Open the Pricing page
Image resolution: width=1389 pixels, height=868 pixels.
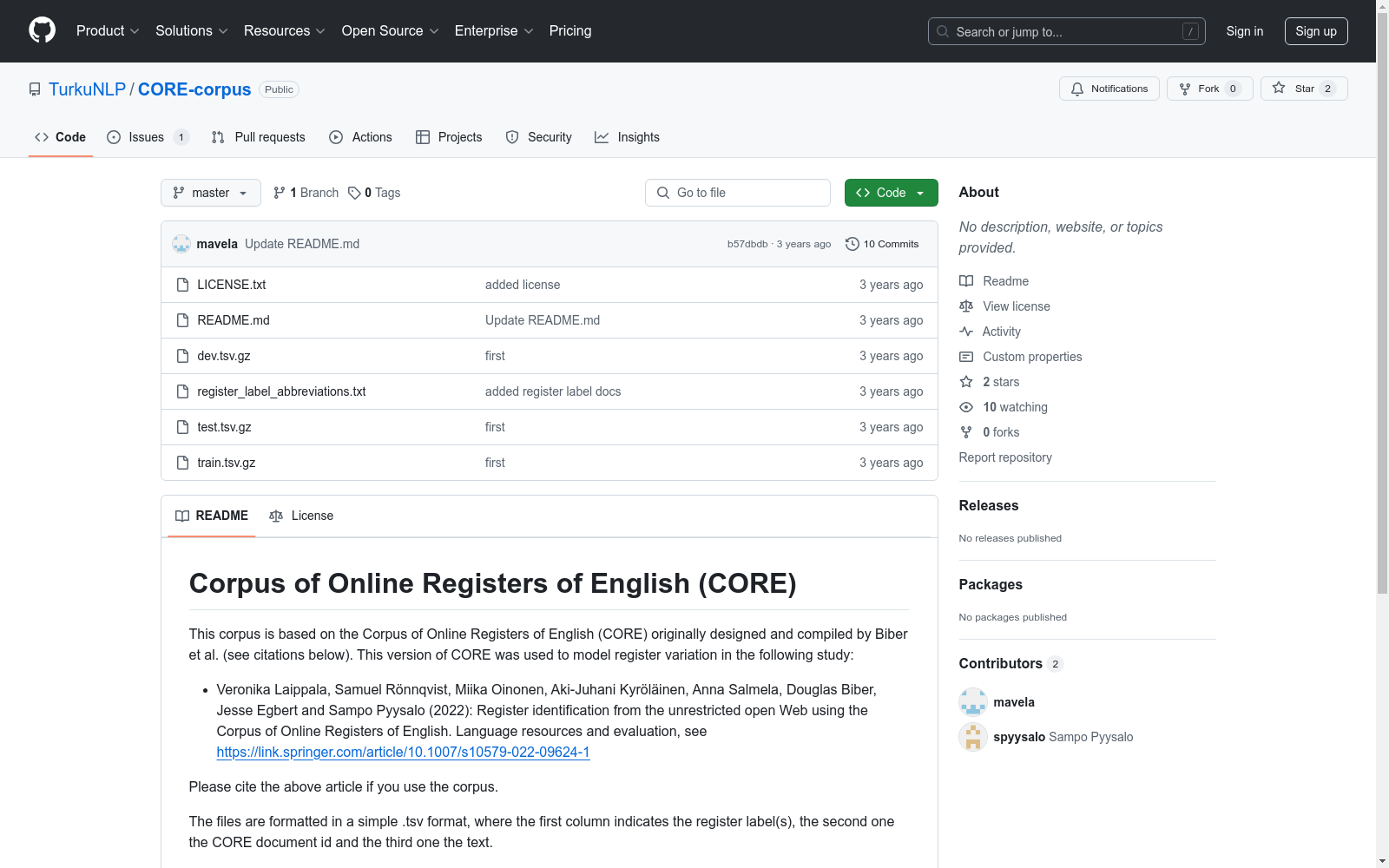570,30
